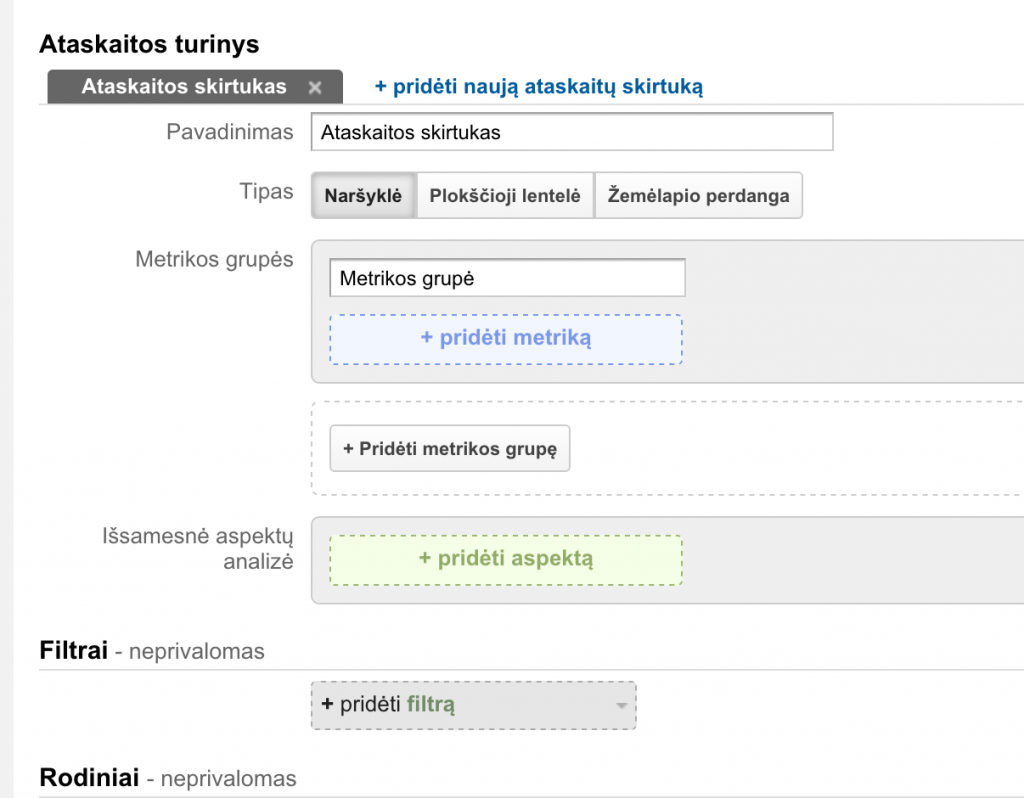Viewport: 1024px width, 798px height.
Task: Click '+ pridėti naują ataskaitų skirtuką' link
Action: point(538,87)
